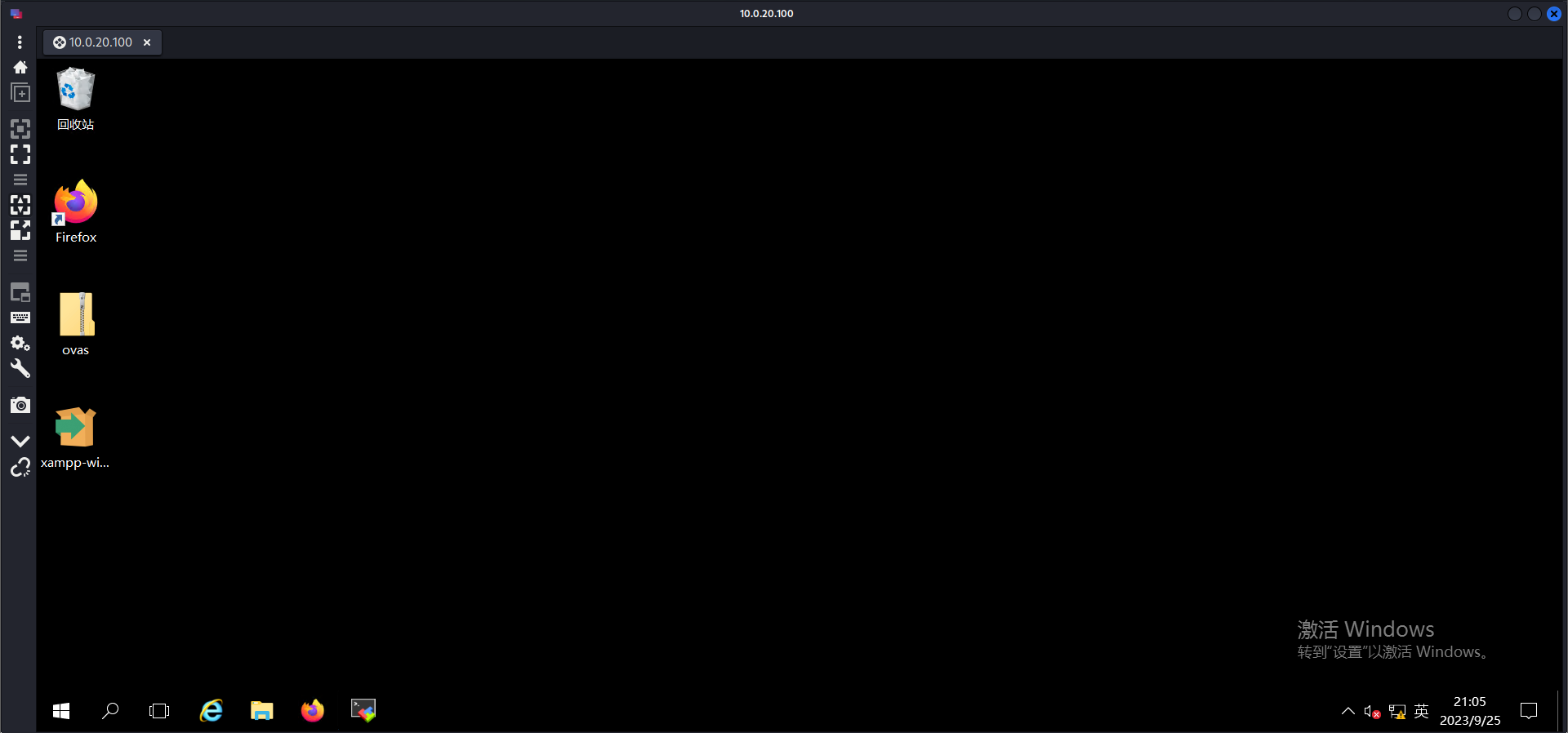The width and height of the screenshot is (1568, 733).
Task: Disconnect the remote session
Action: (20, 467)
